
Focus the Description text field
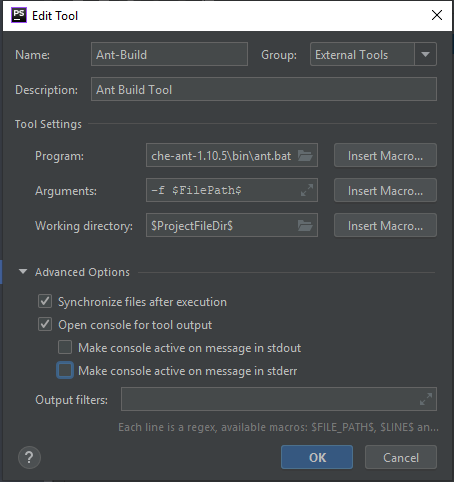(264, 89)
